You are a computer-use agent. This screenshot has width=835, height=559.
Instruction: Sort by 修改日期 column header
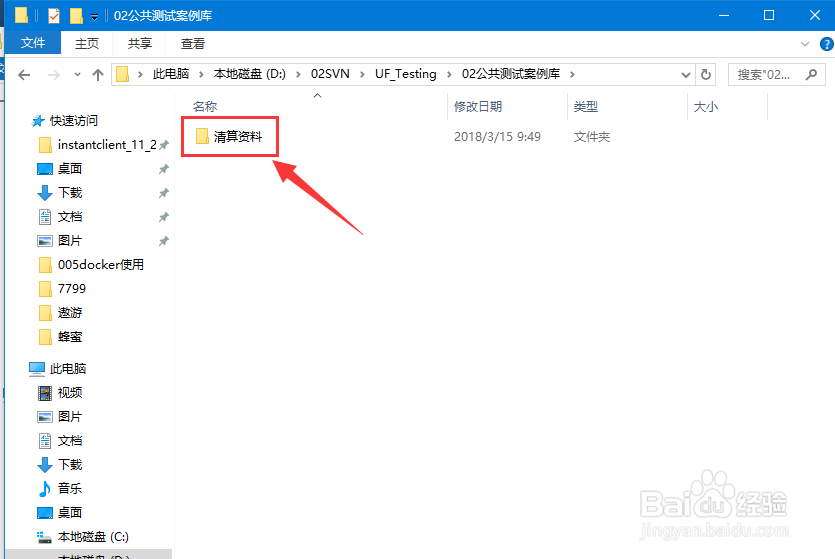click(x=478, y=106)
